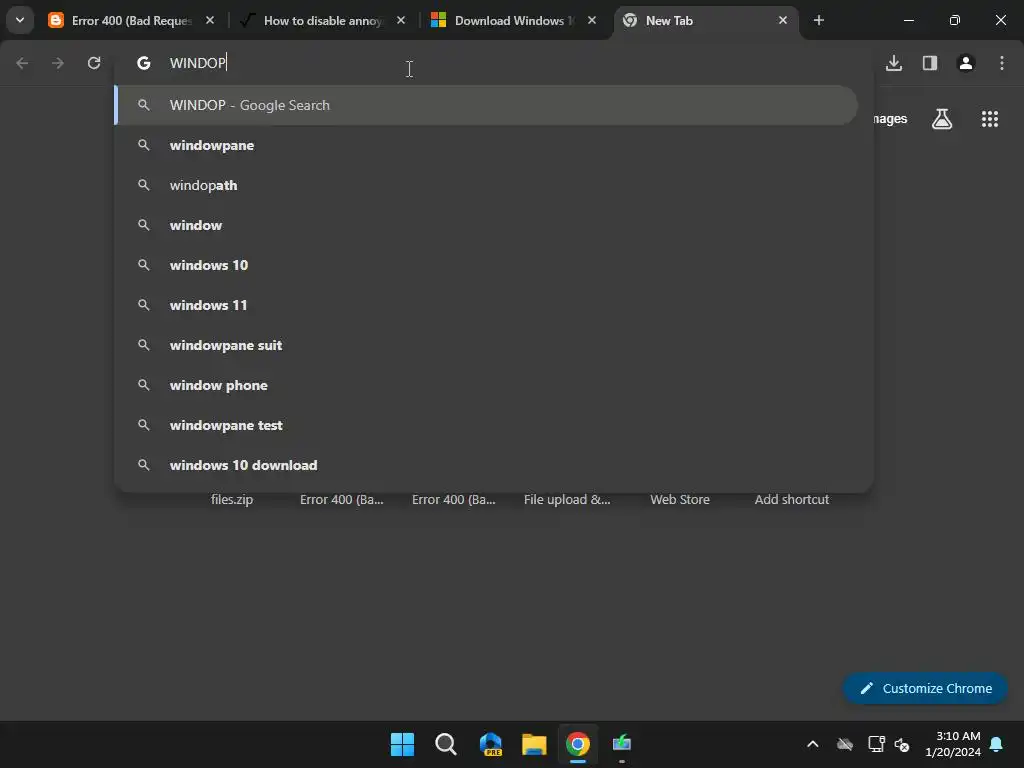The height and width of the screenshot is (768, 1024).
Task: Close the Download Windows 10 tab
Action: tap(592, 20)
